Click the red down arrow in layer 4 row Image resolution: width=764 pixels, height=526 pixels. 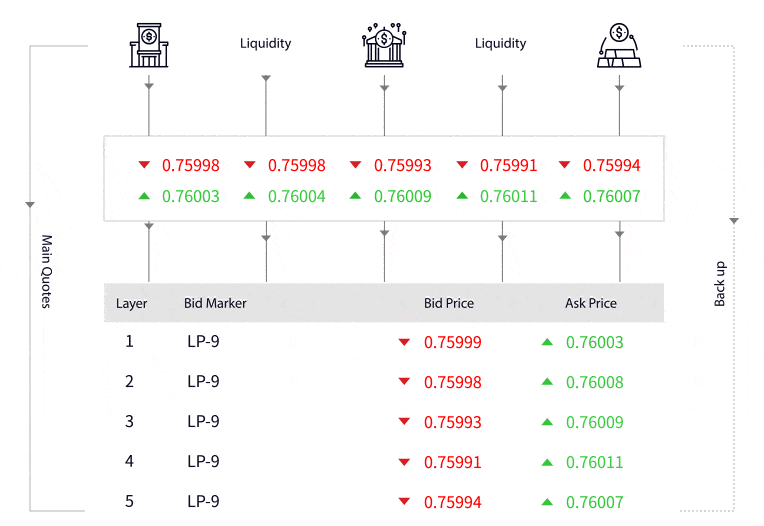404,462
